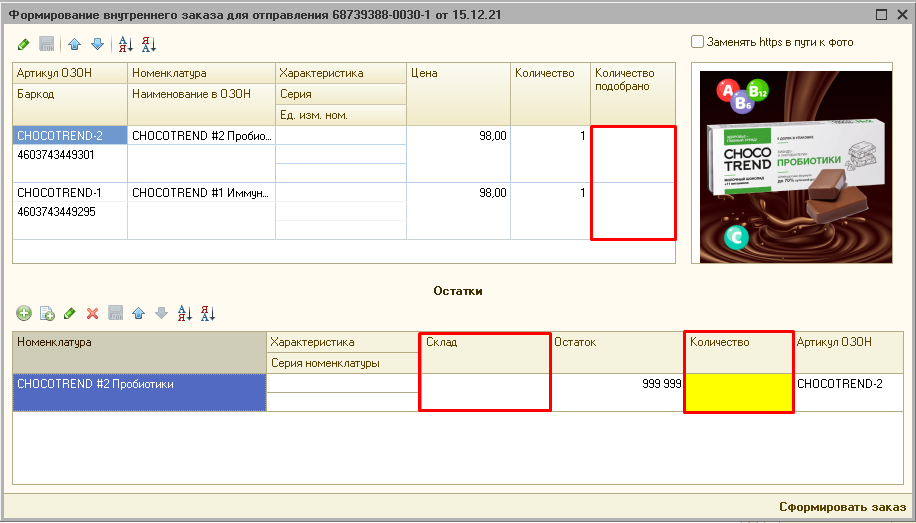Screen dimensions: 916x523
Task: Enable Заменять https в пути к фото checkbox
Action: click(697, 42)
